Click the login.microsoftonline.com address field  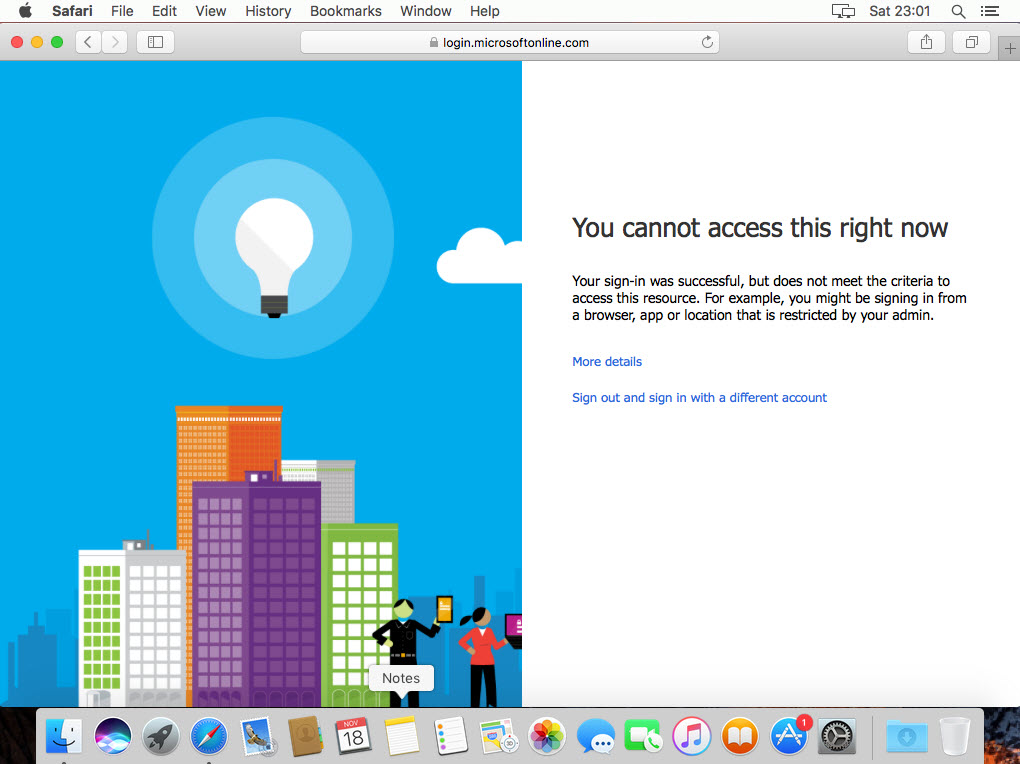point(509,42)
